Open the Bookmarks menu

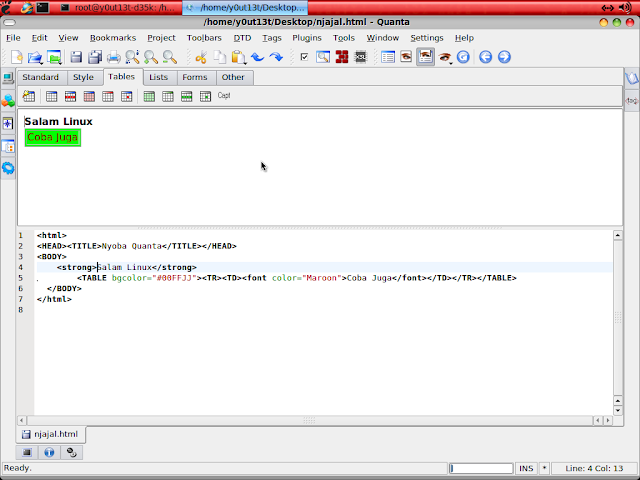(x=113, y=38)
